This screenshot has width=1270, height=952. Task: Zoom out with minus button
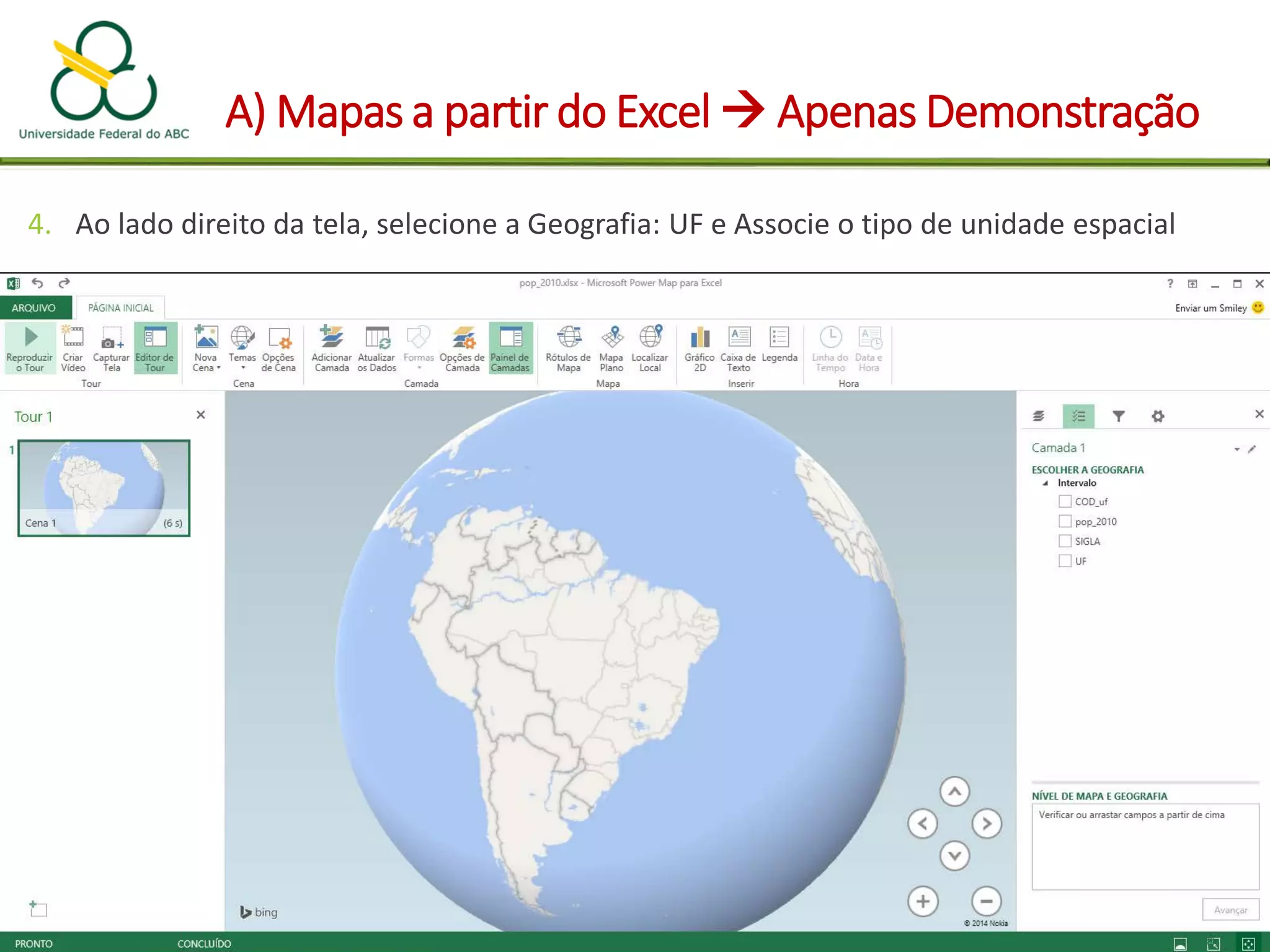click(x=987, y=901)
